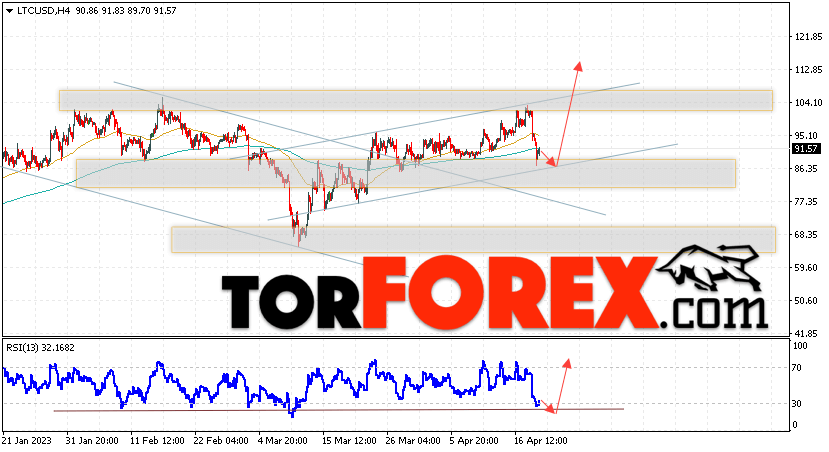Select the 68.35 price axis label
The width and height of the screenshot is (829, 452).
tap(806, 235)
